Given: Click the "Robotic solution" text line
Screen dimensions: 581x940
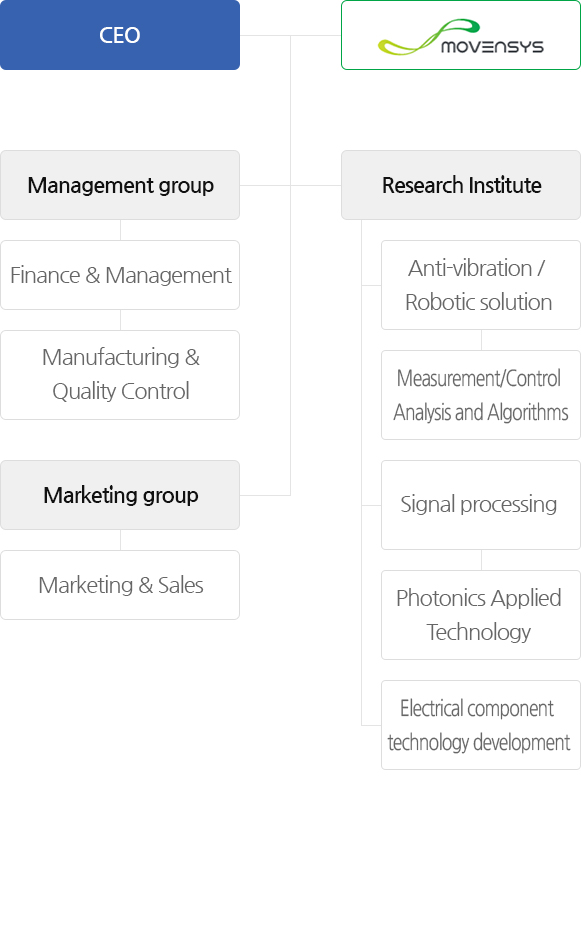Looking at the screenshot, I should click(x=478, y=302).
